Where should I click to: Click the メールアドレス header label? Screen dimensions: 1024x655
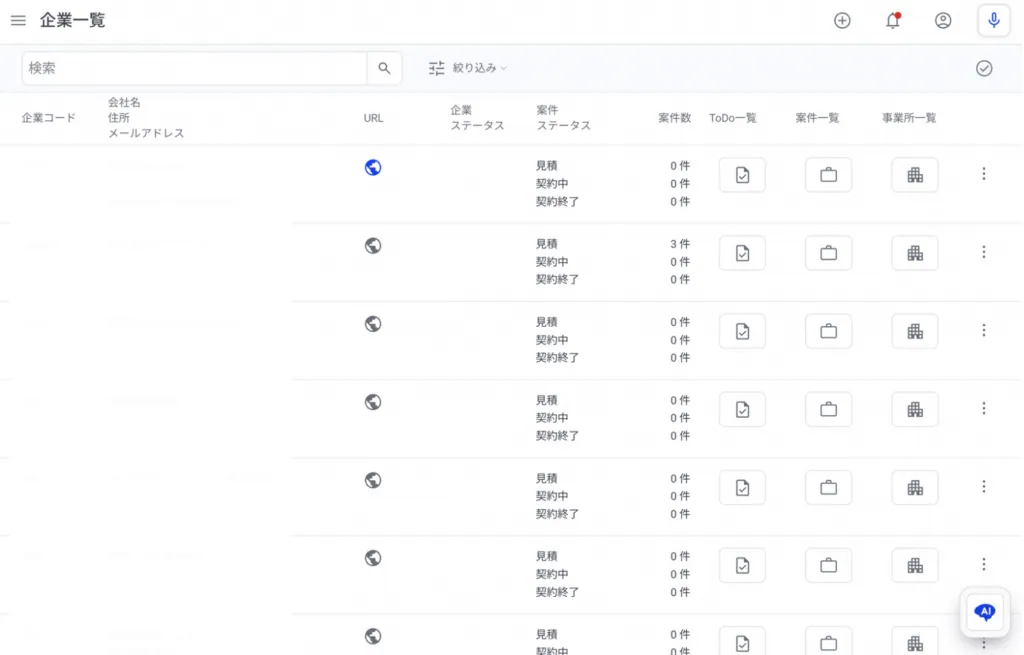[x=146, y=133]
